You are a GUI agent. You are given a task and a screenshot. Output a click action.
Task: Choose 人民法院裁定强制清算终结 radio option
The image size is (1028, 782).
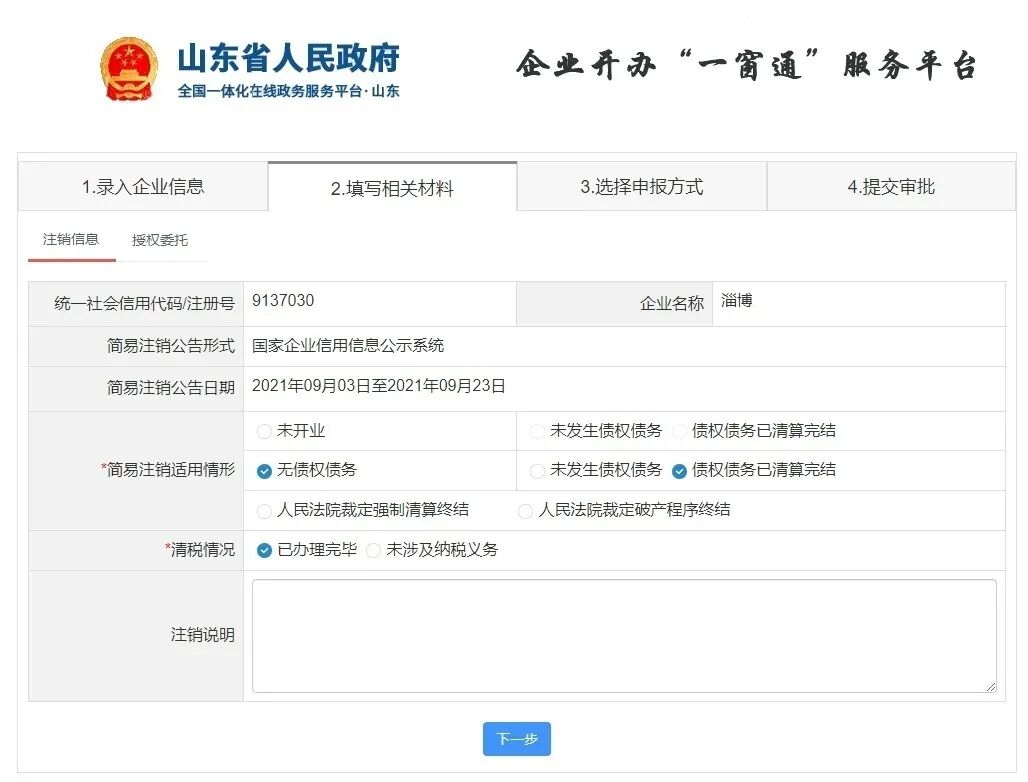pyautogui.click(x=264, y=511)
